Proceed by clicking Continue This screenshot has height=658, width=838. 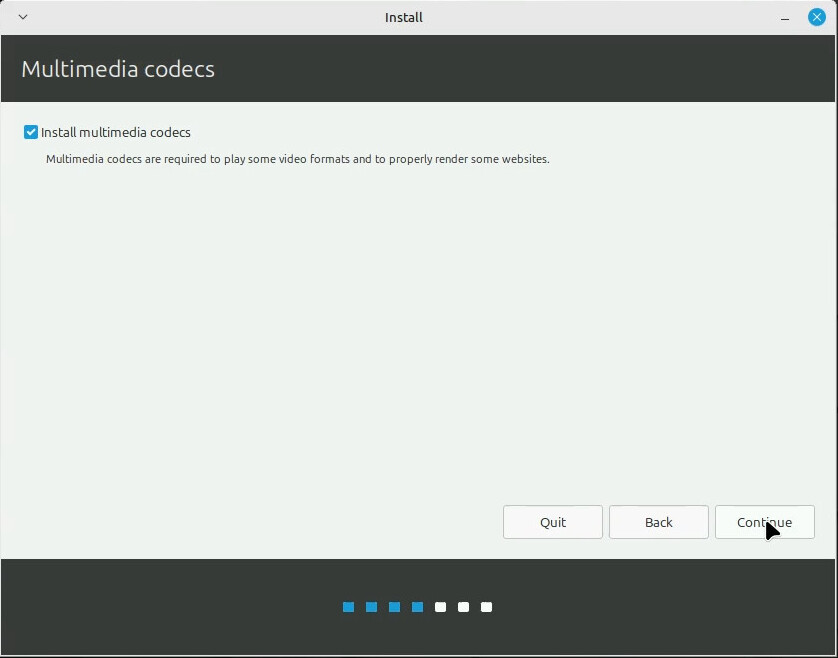[x=764, y=522]
